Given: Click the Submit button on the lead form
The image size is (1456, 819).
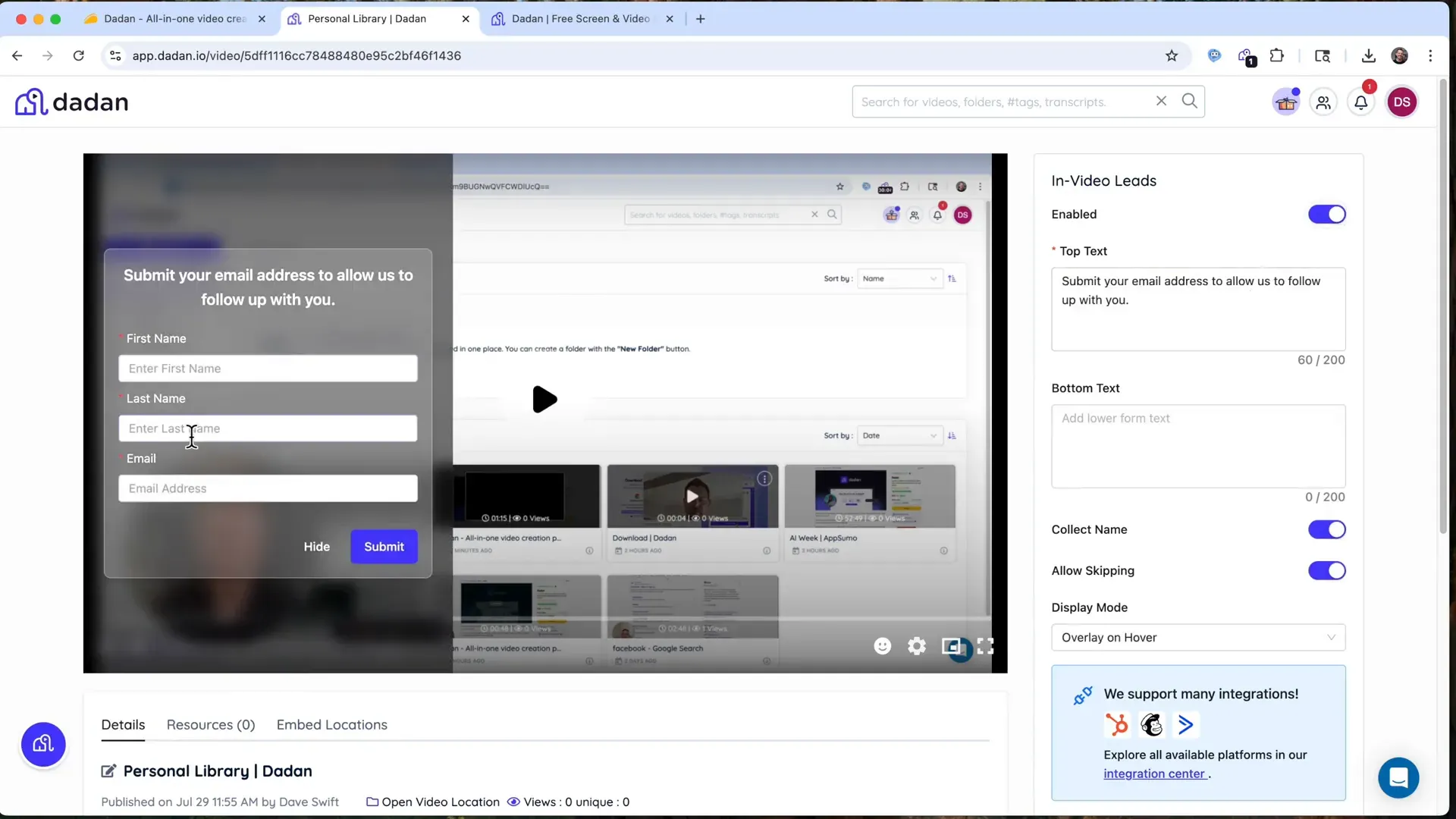Looking at the screenshot, I should [384, 547].
